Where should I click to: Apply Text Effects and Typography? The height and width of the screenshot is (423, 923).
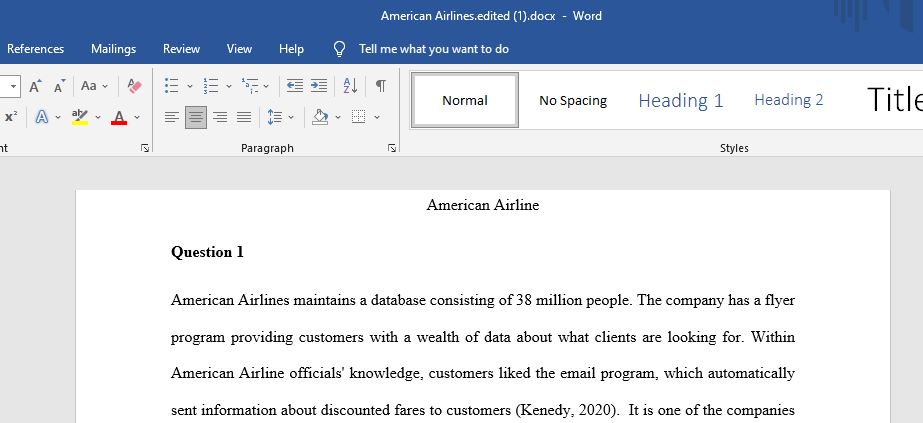42,117
